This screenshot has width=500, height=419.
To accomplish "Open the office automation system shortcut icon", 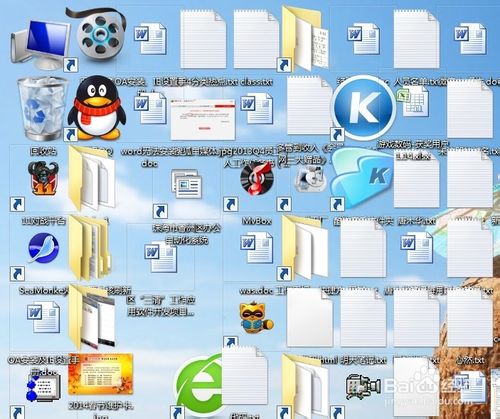I will click(x=187, y=183).
